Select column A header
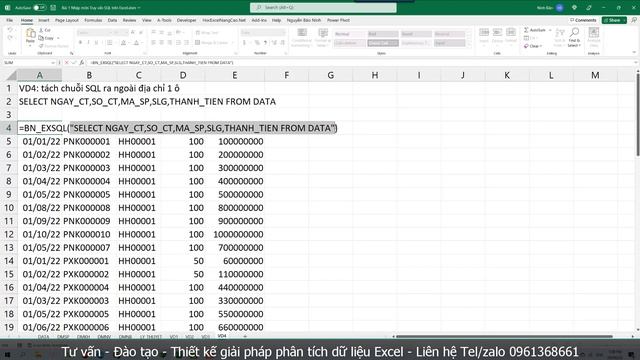Image resolution: width=640 pixels, height=360 pixels. (x=40, y=75)
